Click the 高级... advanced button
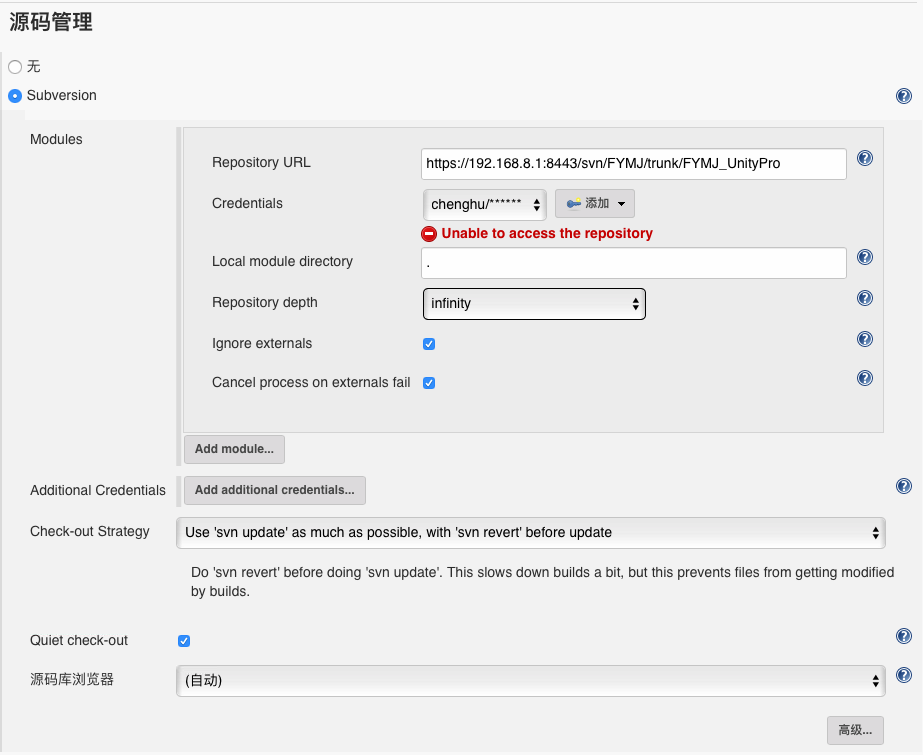Screen dimensions: 923x755 point(855,730)
